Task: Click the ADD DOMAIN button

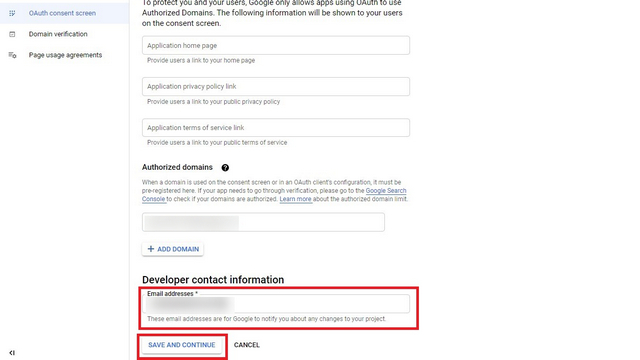Action: pos(173,249)
